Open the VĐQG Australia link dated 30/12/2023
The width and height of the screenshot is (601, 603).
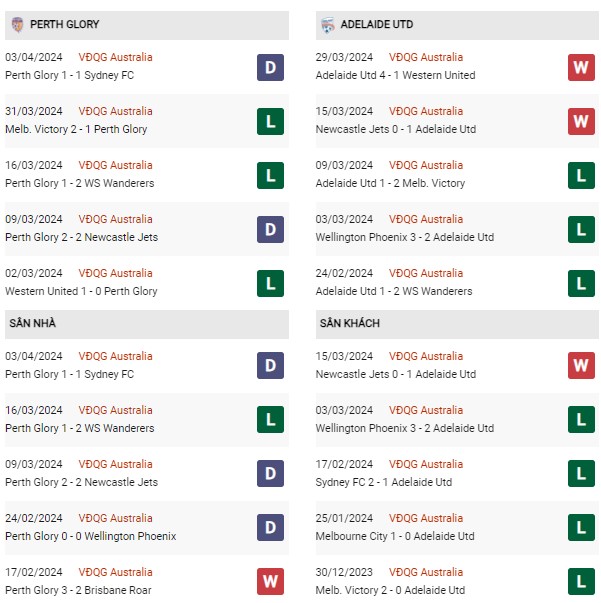[x=426, y=572]
